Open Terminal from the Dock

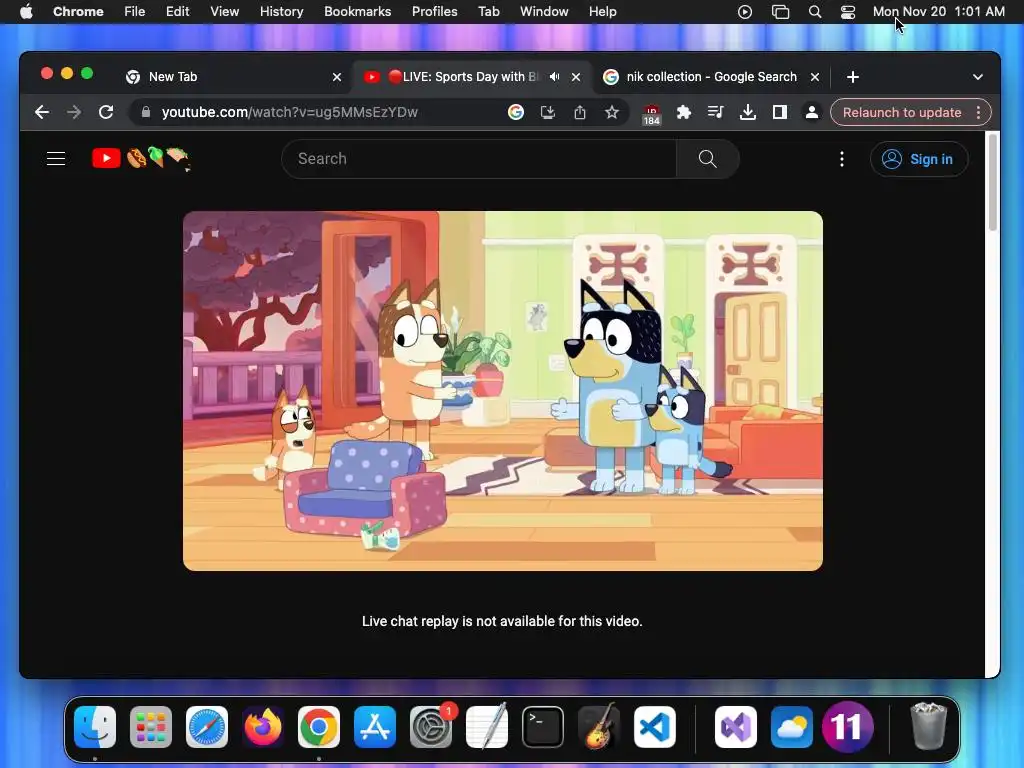point(543,727)
